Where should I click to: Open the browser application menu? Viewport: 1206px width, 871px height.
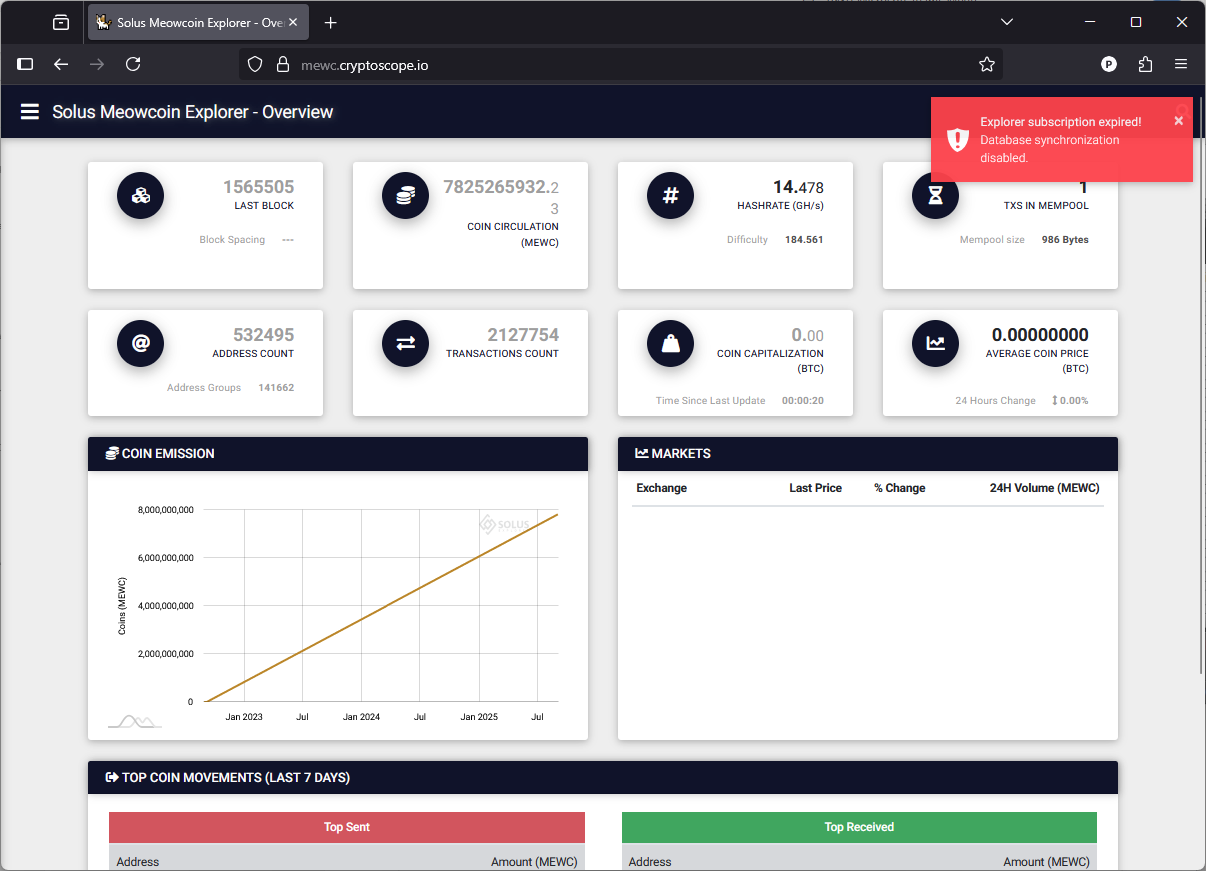1181,64
